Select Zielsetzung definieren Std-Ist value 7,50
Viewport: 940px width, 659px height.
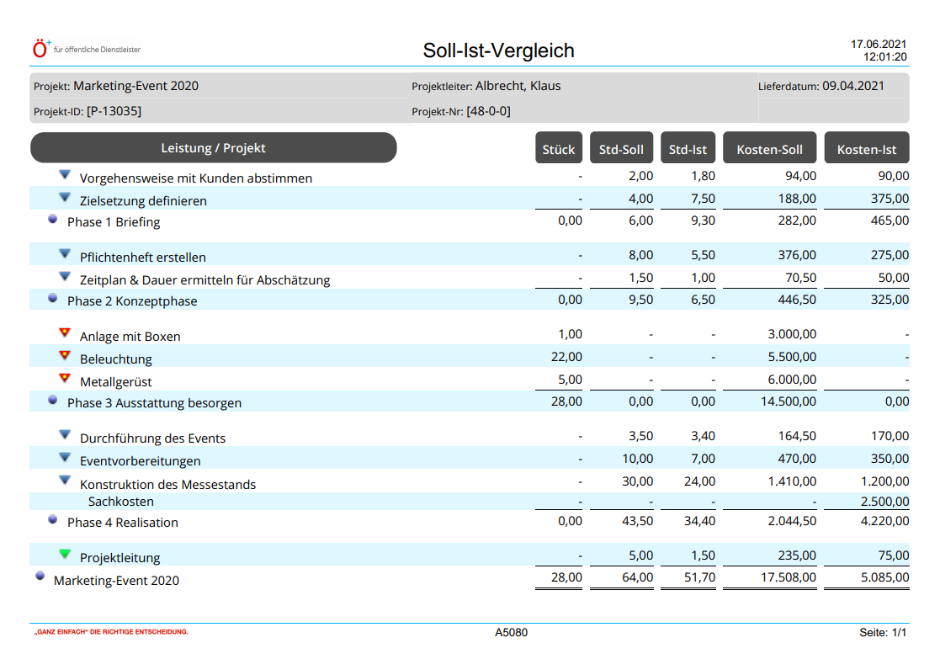pos(703,198)
